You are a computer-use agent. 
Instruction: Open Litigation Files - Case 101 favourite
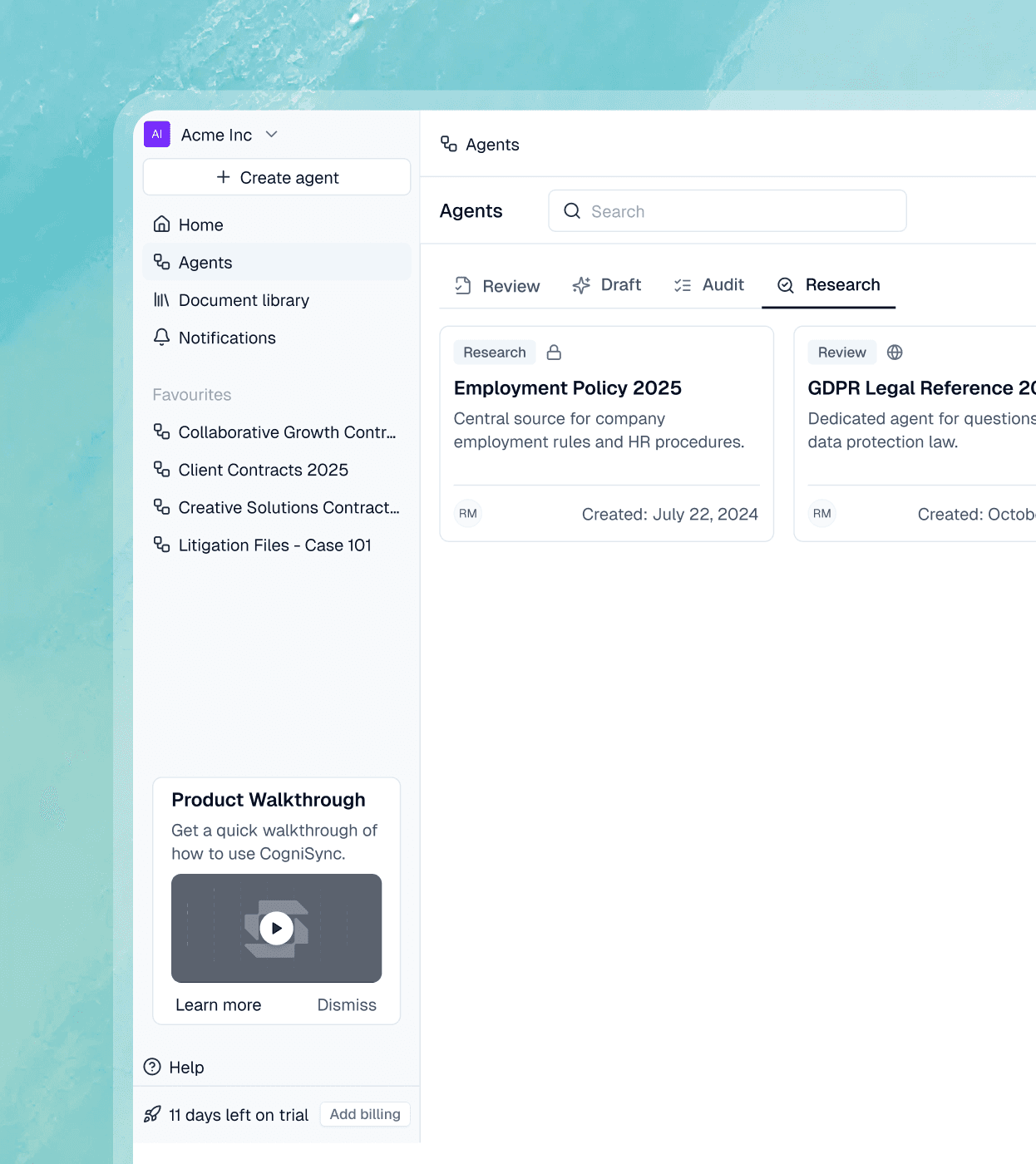(277, 545)
